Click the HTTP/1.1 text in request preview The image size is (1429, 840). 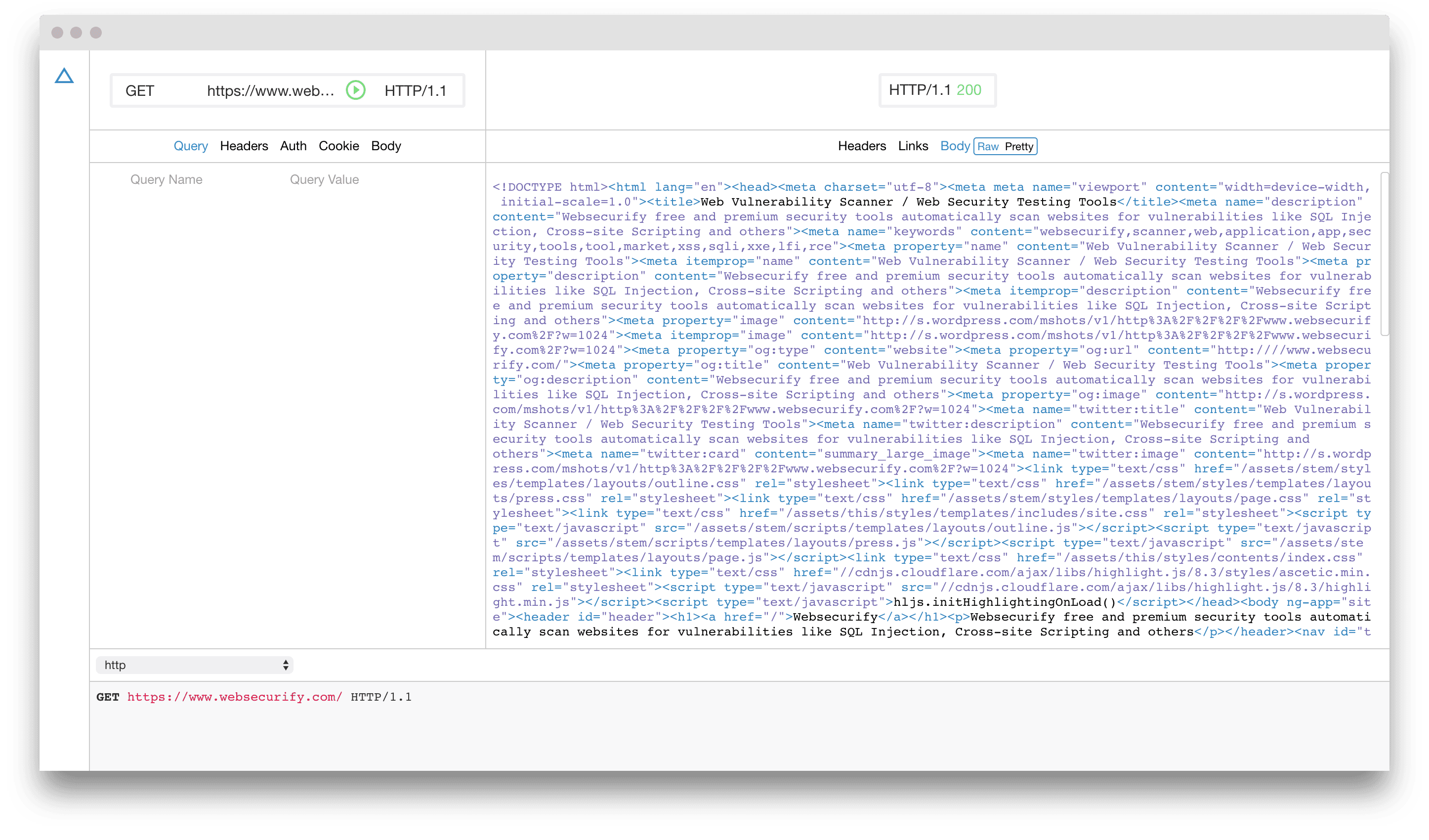pyautogui.click(x=381, y=697)
